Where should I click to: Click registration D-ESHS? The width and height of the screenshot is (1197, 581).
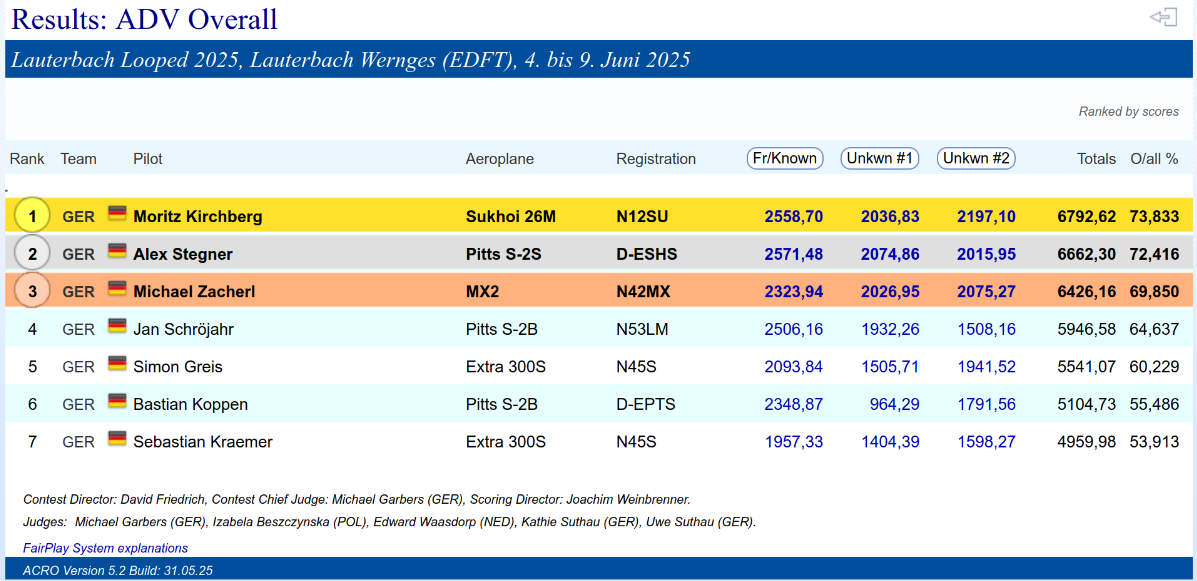click(648, 254)
